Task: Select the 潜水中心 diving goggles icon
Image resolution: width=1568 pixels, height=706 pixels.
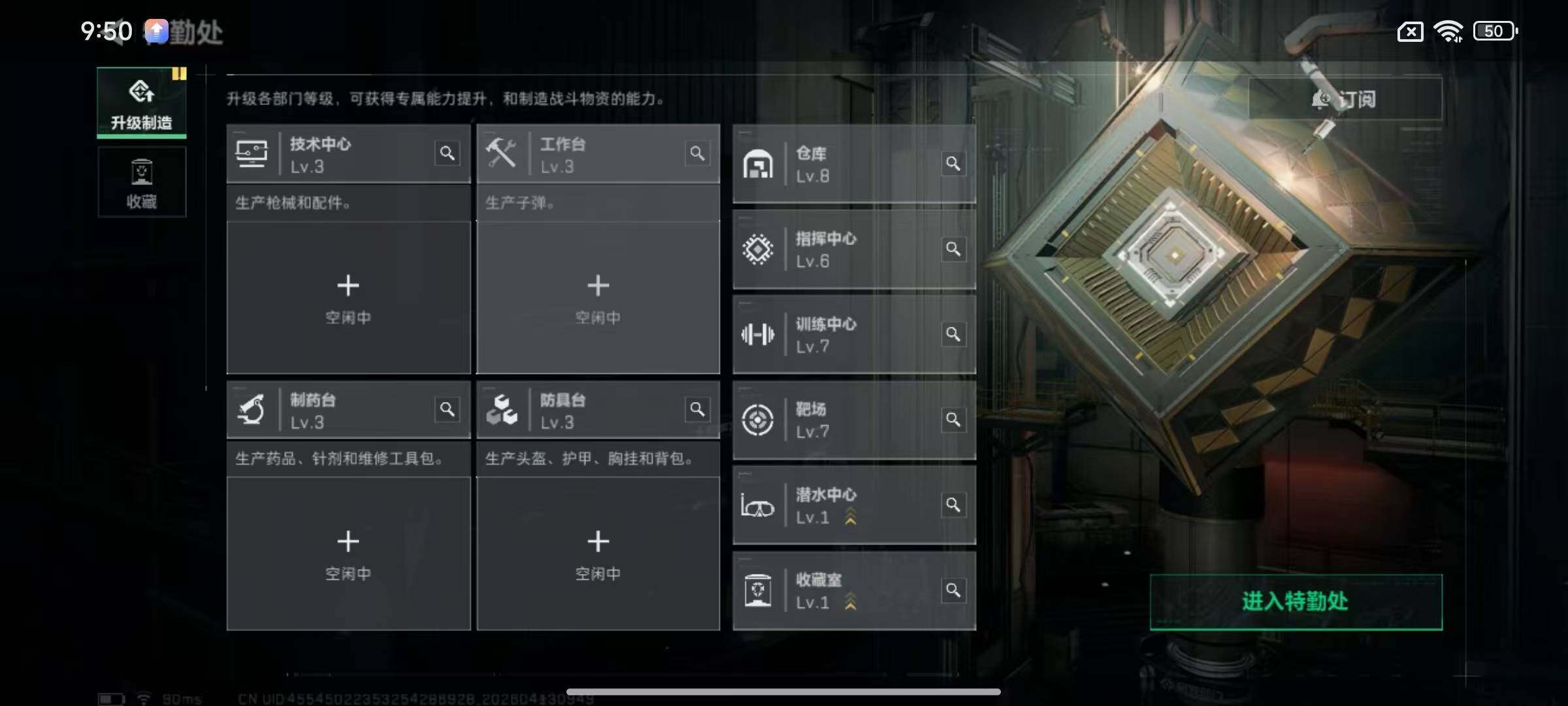Action: point(758,506)
